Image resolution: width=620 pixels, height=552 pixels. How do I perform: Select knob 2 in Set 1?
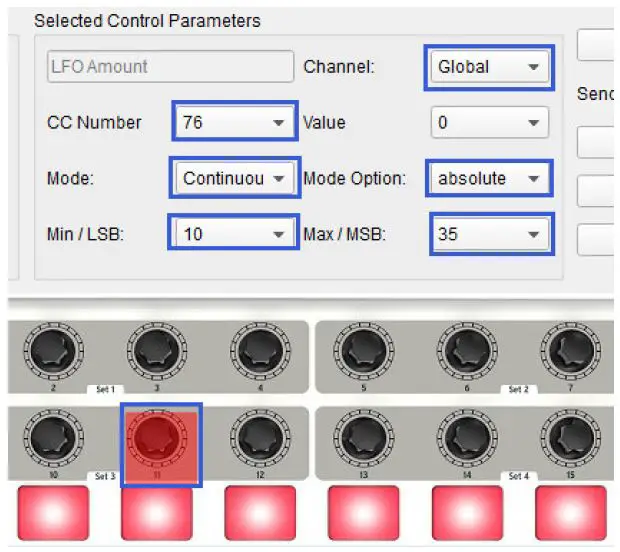point(53,352)
